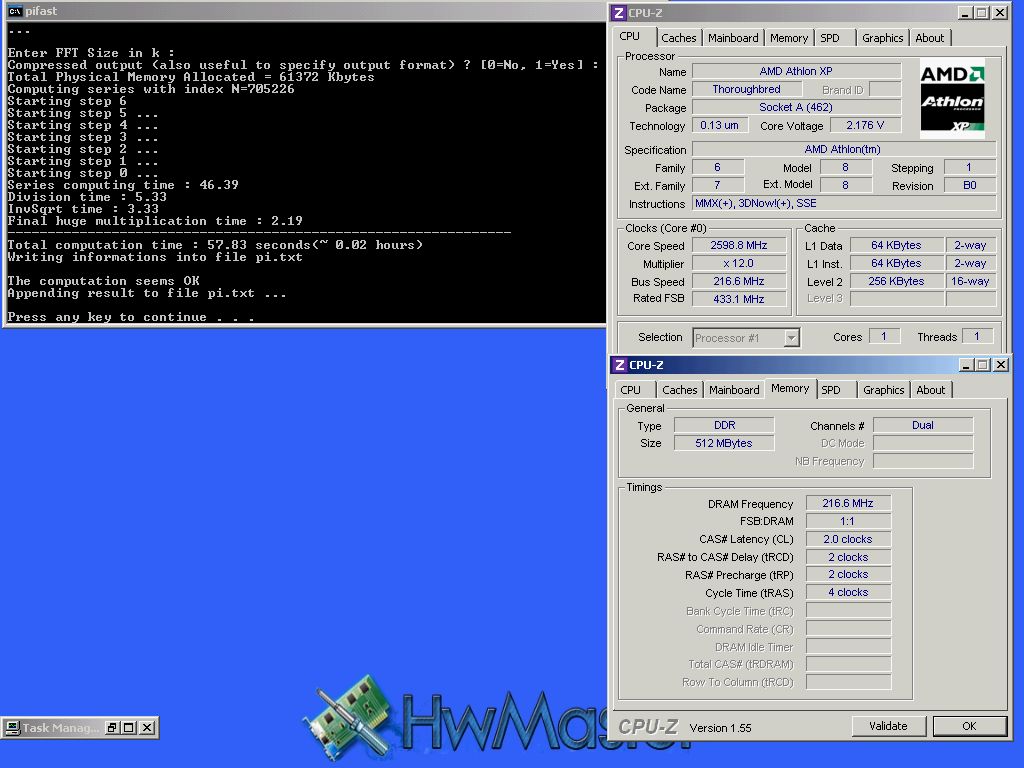Click the Cycle Time (tRAS) value 4 clocks
This screenshot has height=768, width=1024.
(848, 592)
